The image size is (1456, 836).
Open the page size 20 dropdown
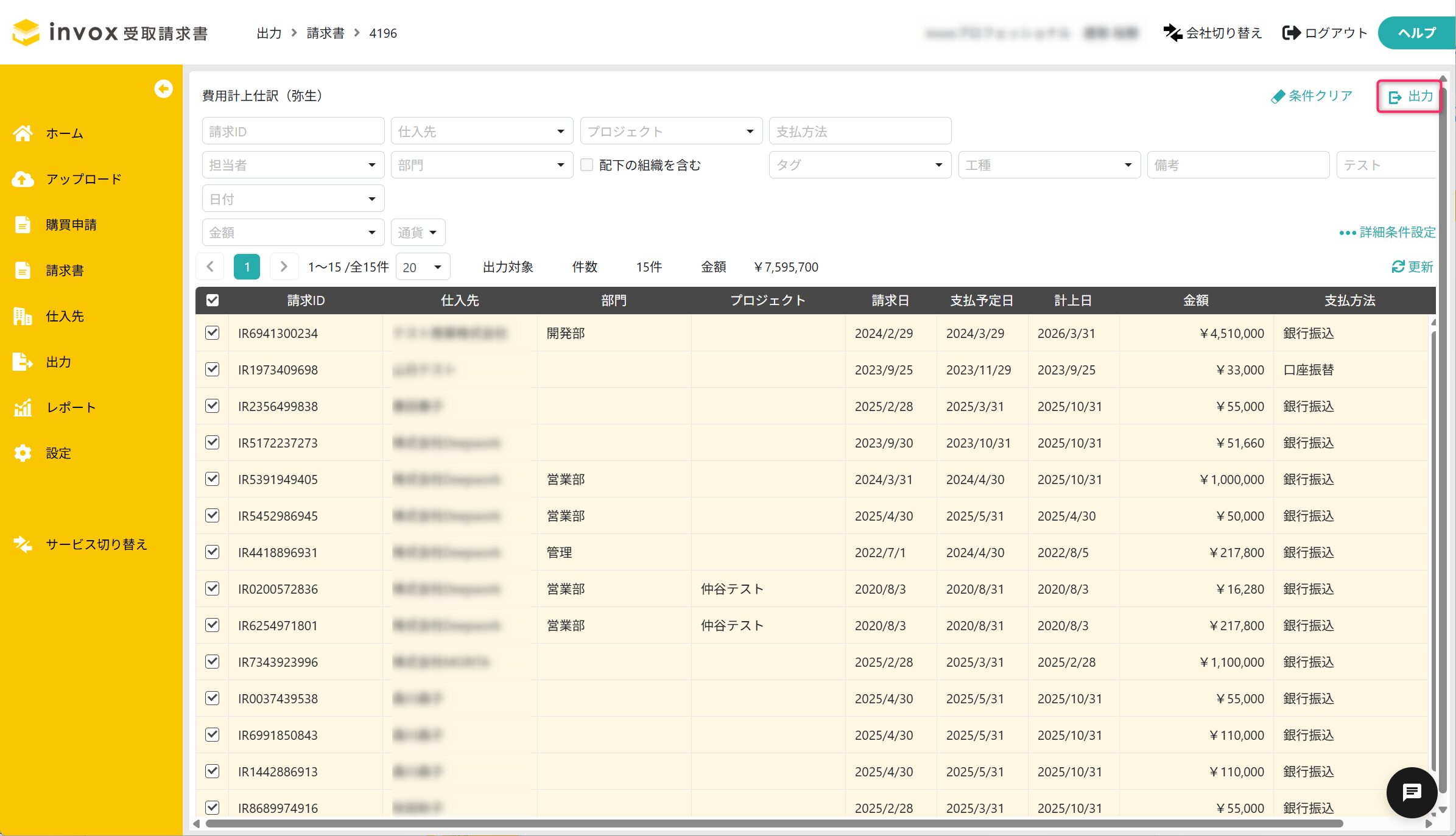(x=423, y=267)
